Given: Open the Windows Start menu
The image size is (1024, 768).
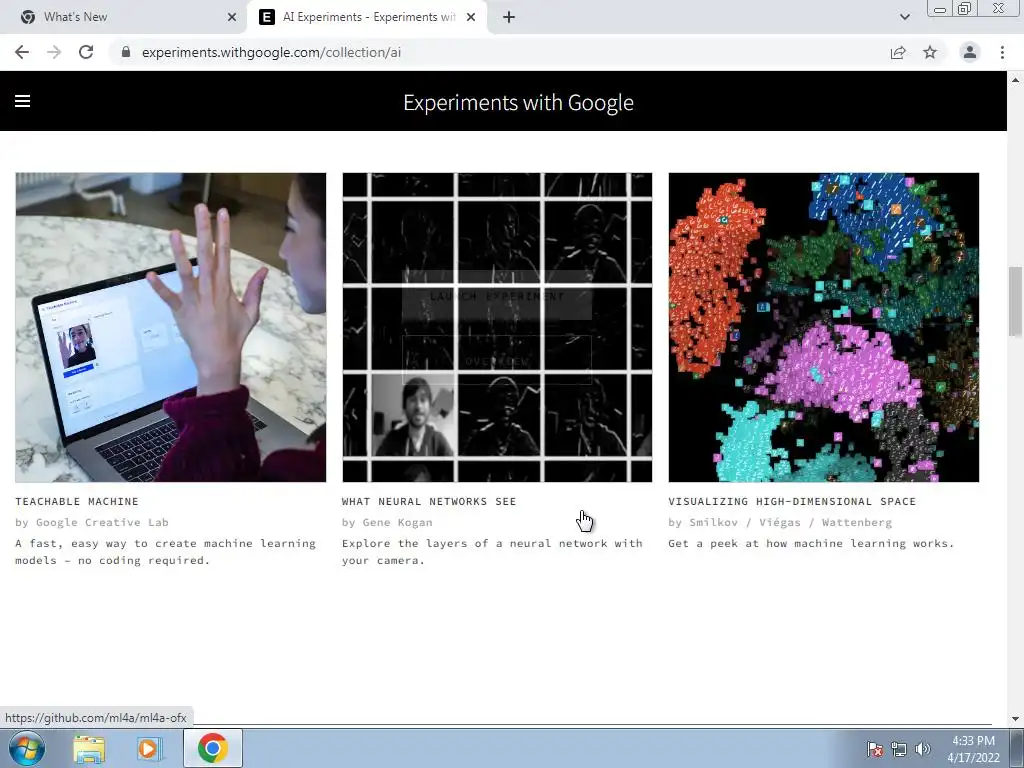Looking at the screenshot, I should click(27, 748).
